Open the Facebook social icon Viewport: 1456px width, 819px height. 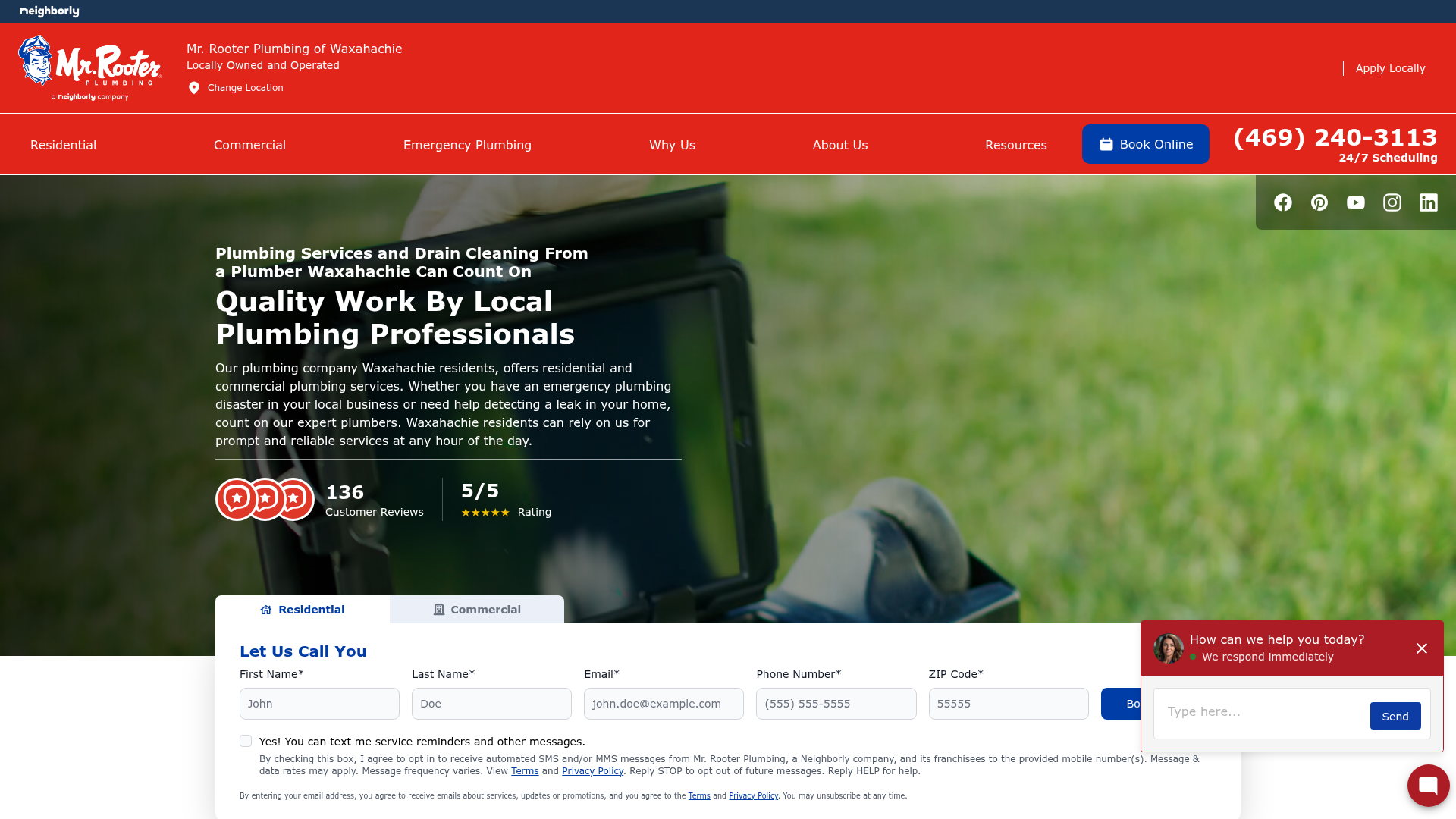[x=1283, y=202]
